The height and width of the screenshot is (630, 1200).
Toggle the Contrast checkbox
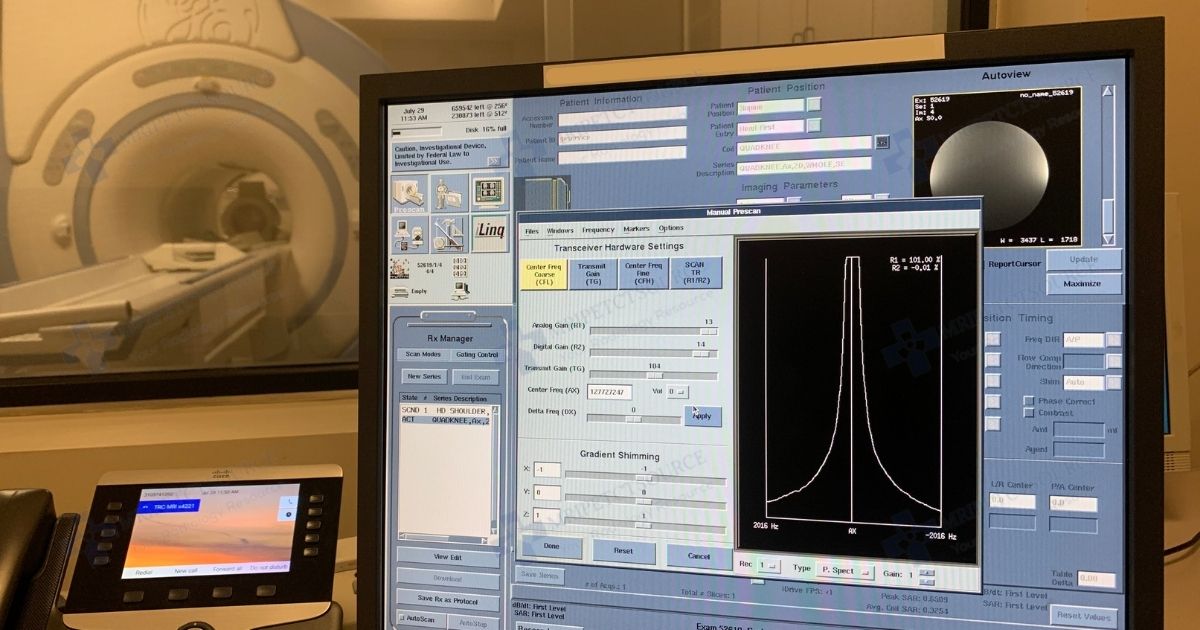tap(1028, 413)
